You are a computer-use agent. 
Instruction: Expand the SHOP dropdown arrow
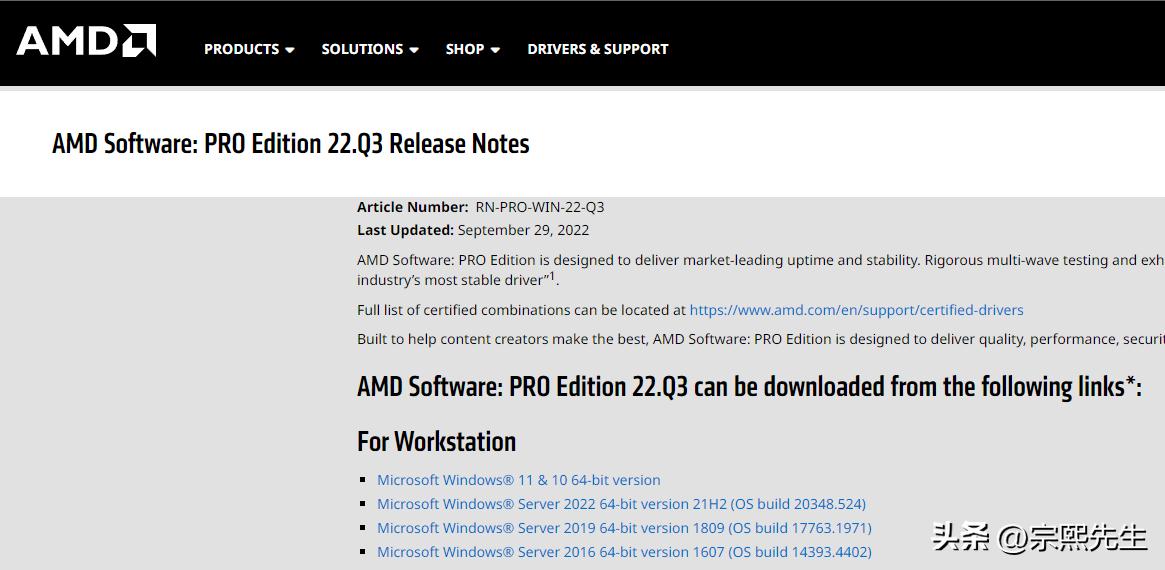pos(495,50)
